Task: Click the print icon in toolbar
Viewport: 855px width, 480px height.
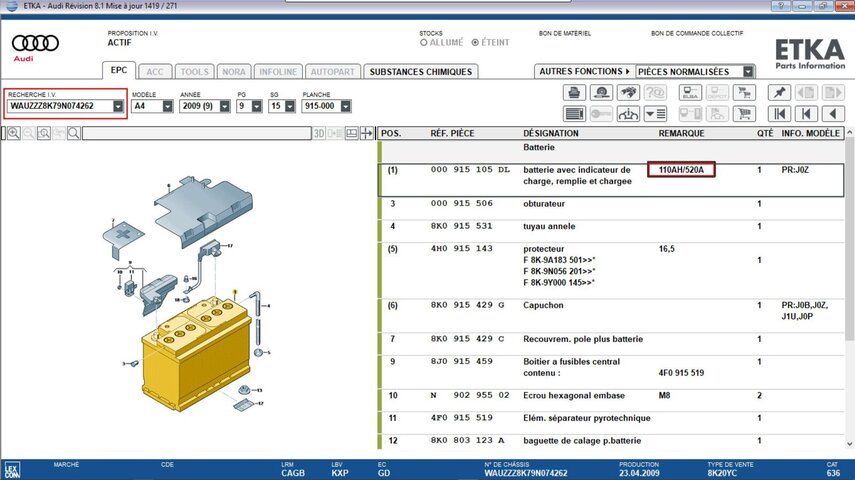Action: pyautogui.click(x=574, y=92)
